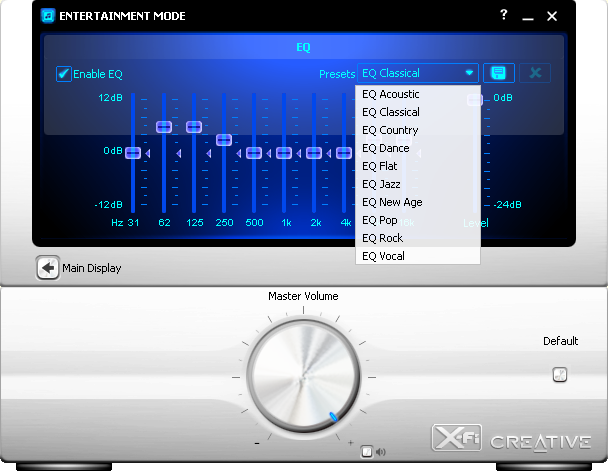The width and height of the screenshot is (608, 471).
Task: Click the delete preset X icon
Action: [x=535, y=73]
